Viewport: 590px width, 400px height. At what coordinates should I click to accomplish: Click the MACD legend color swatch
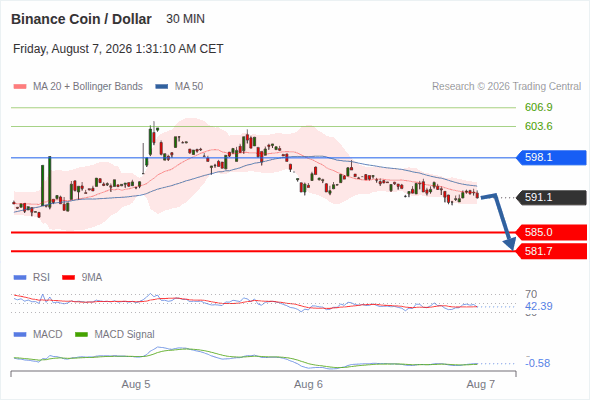20,335
